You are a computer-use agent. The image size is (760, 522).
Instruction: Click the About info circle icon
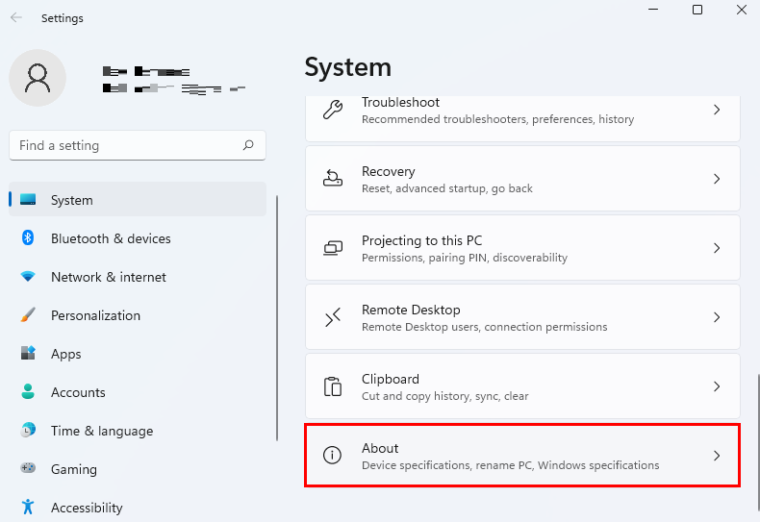[332, 455]
